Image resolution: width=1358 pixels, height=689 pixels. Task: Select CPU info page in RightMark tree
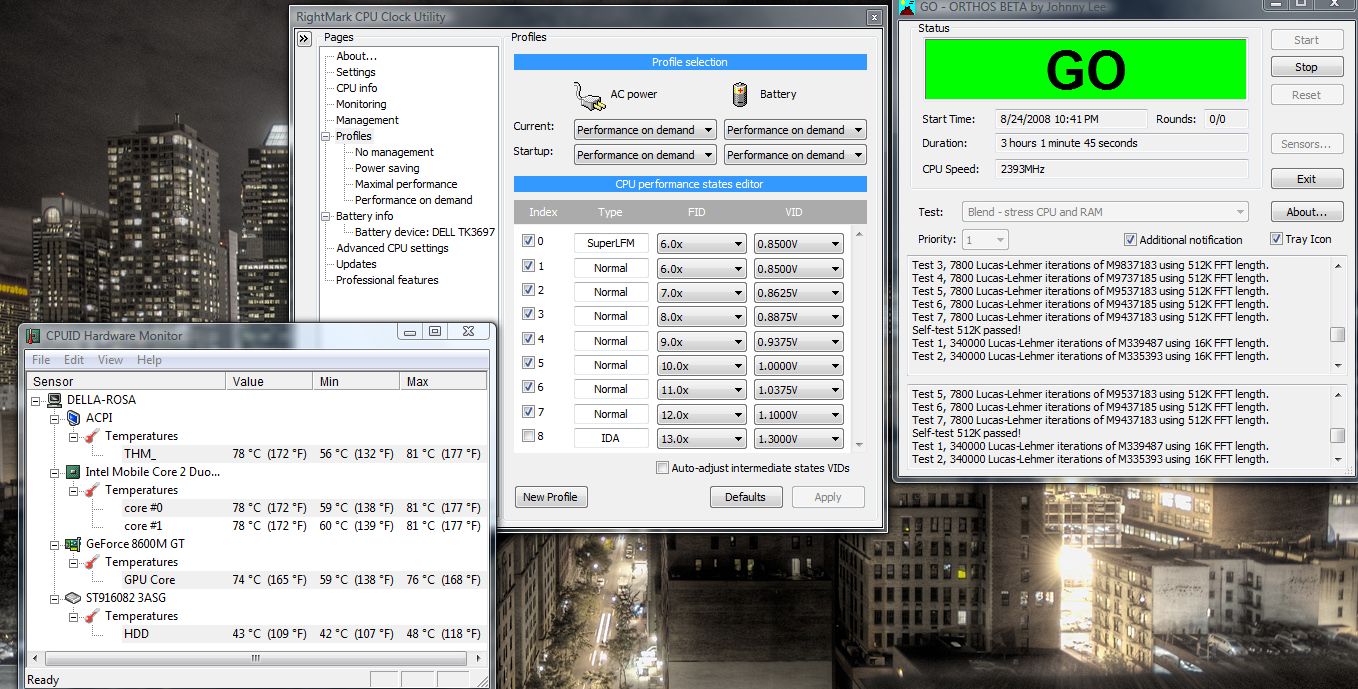point(357,88)
